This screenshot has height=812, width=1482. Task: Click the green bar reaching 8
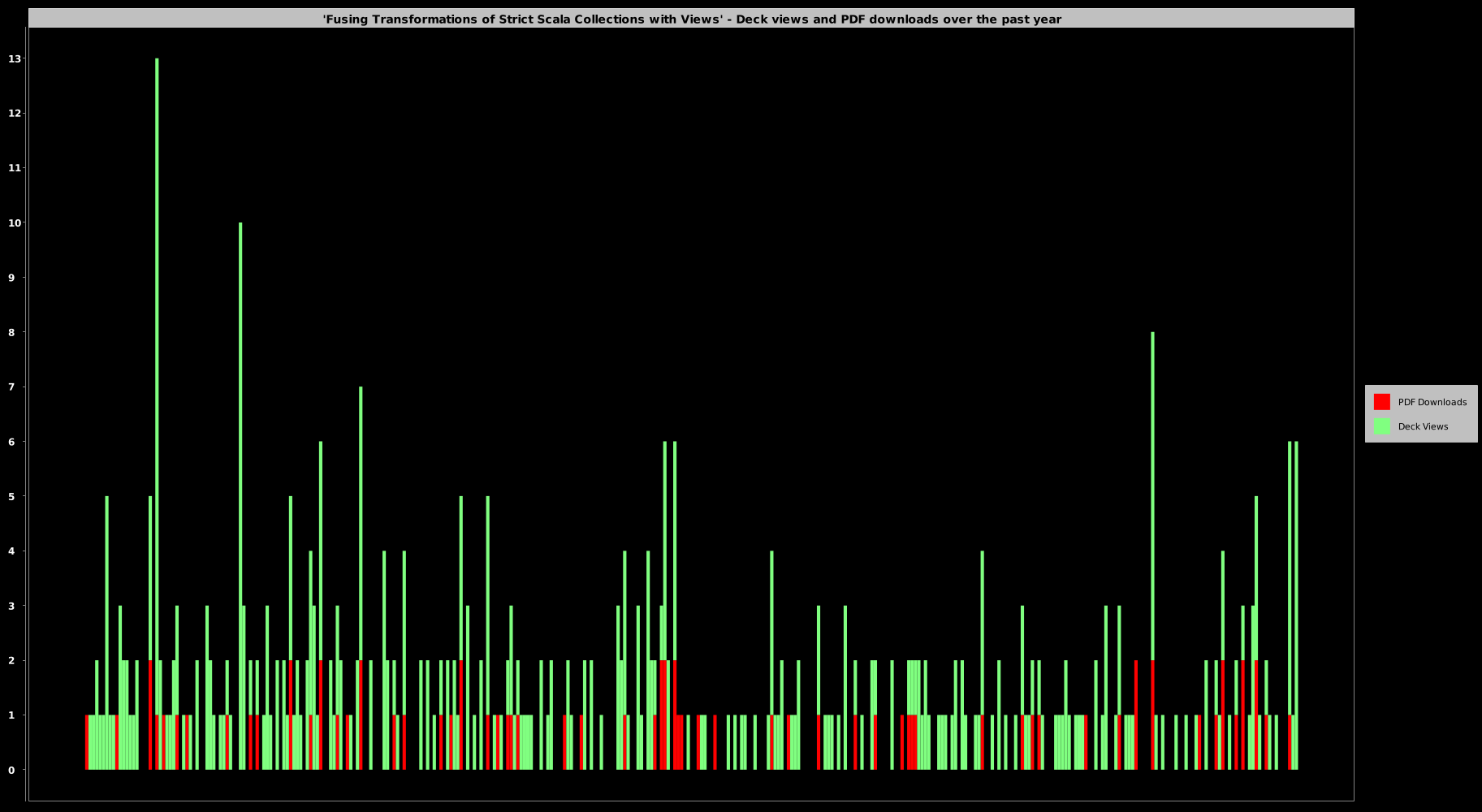(1152, 495)
